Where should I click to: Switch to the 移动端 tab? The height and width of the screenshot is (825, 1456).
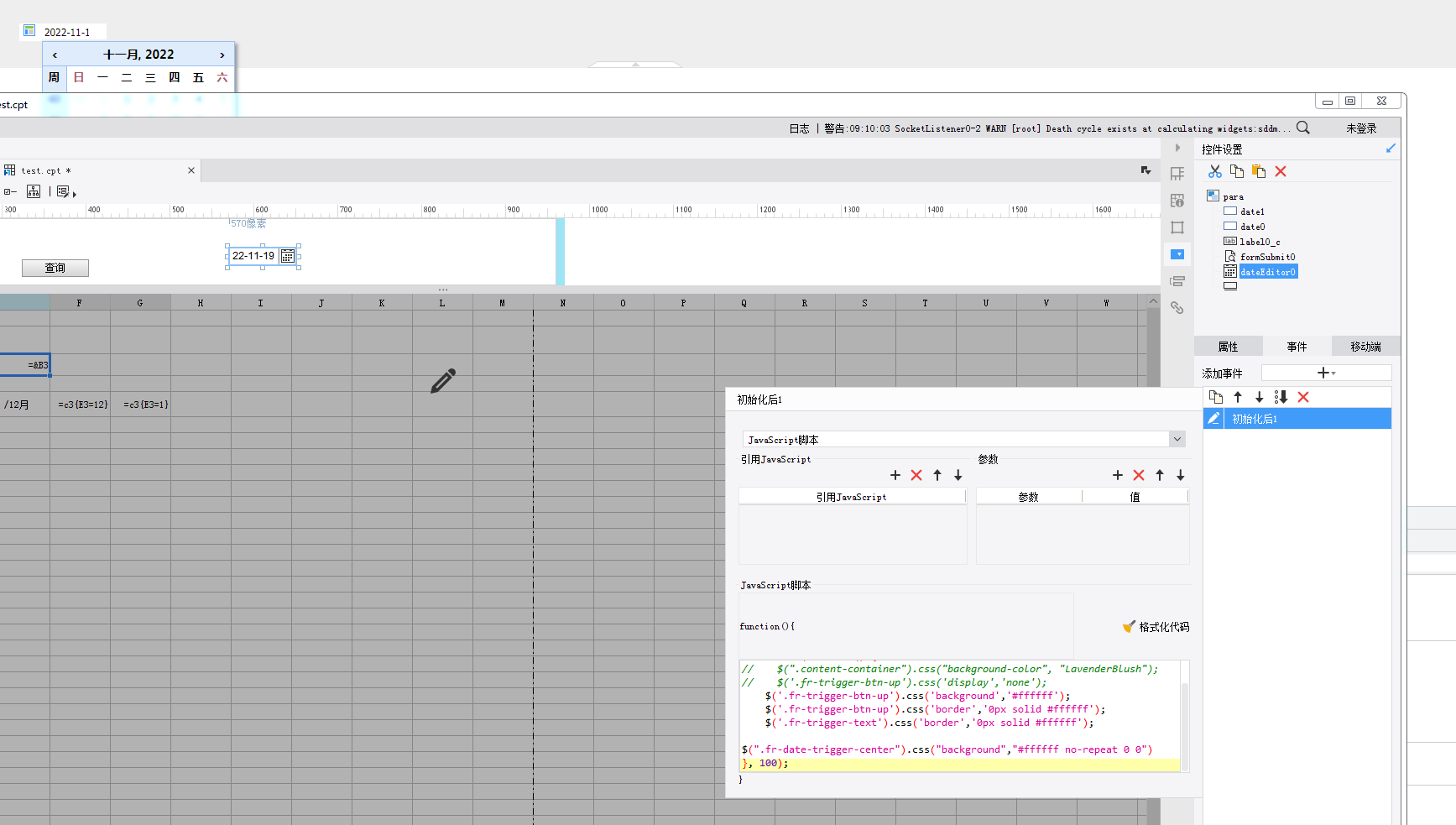point(1365,347)
